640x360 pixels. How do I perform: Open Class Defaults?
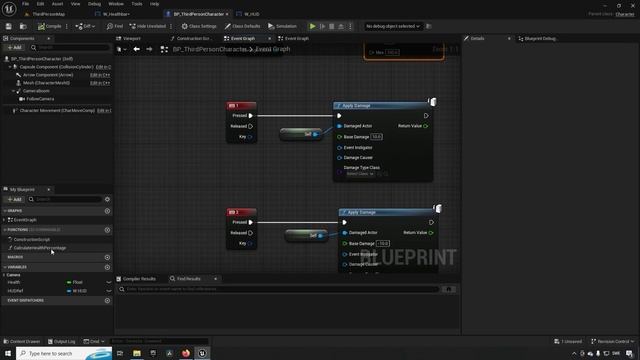(242, 26)
